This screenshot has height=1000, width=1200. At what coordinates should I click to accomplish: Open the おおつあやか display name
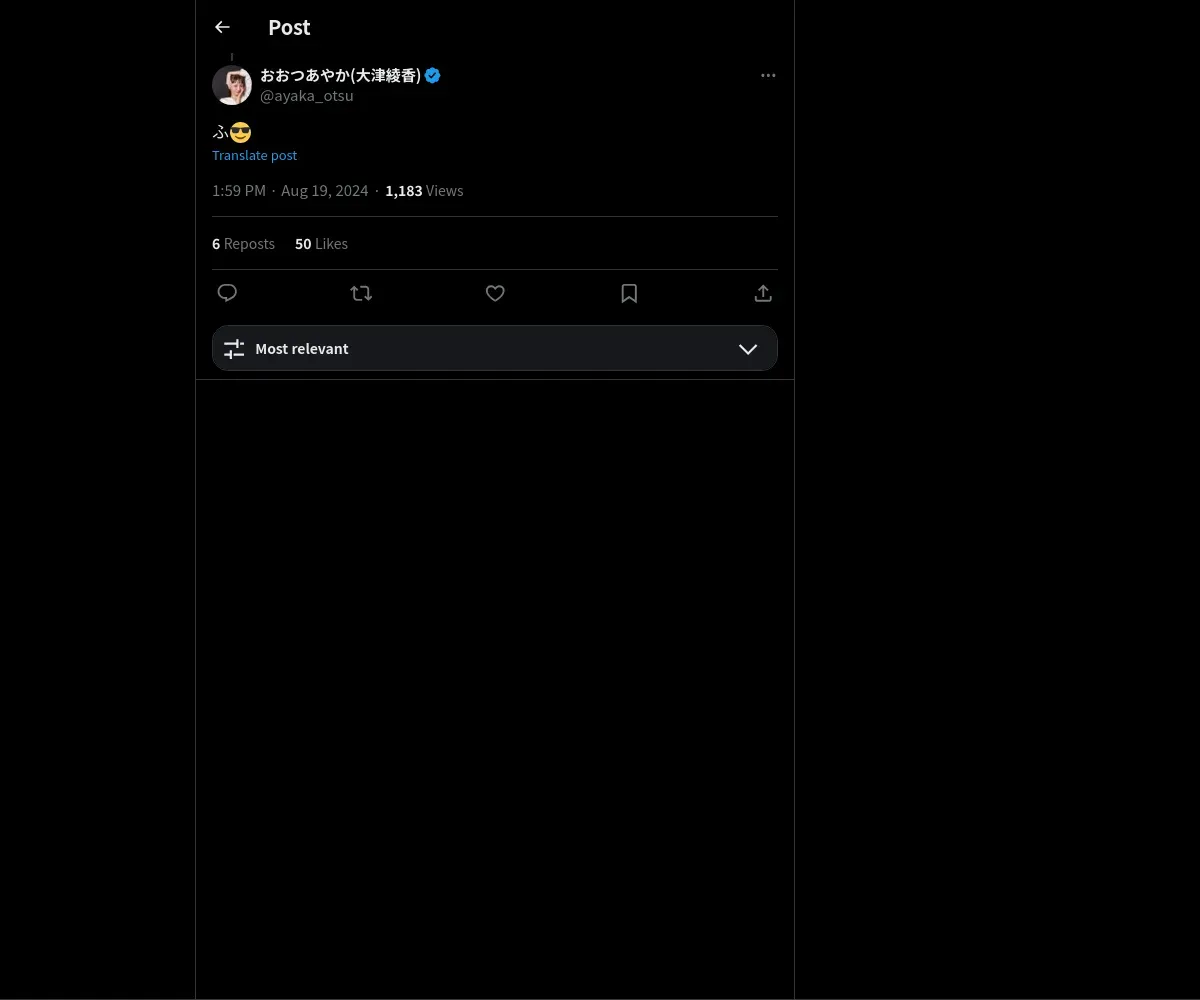[340, 75]
